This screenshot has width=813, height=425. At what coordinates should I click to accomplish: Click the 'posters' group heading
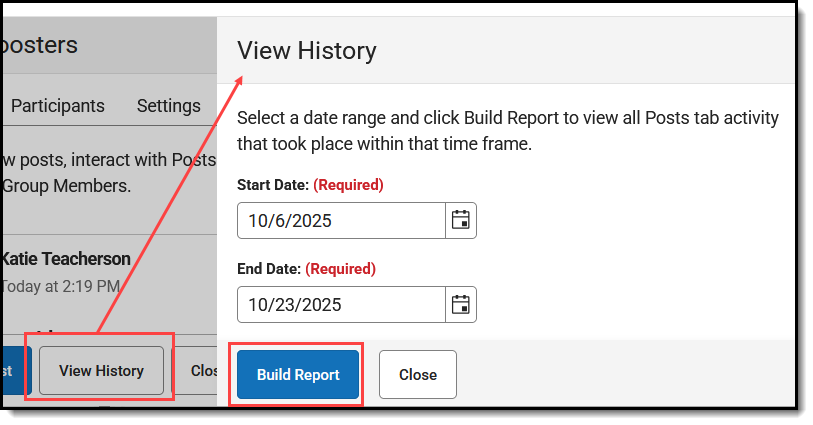[x=40, y=46]
